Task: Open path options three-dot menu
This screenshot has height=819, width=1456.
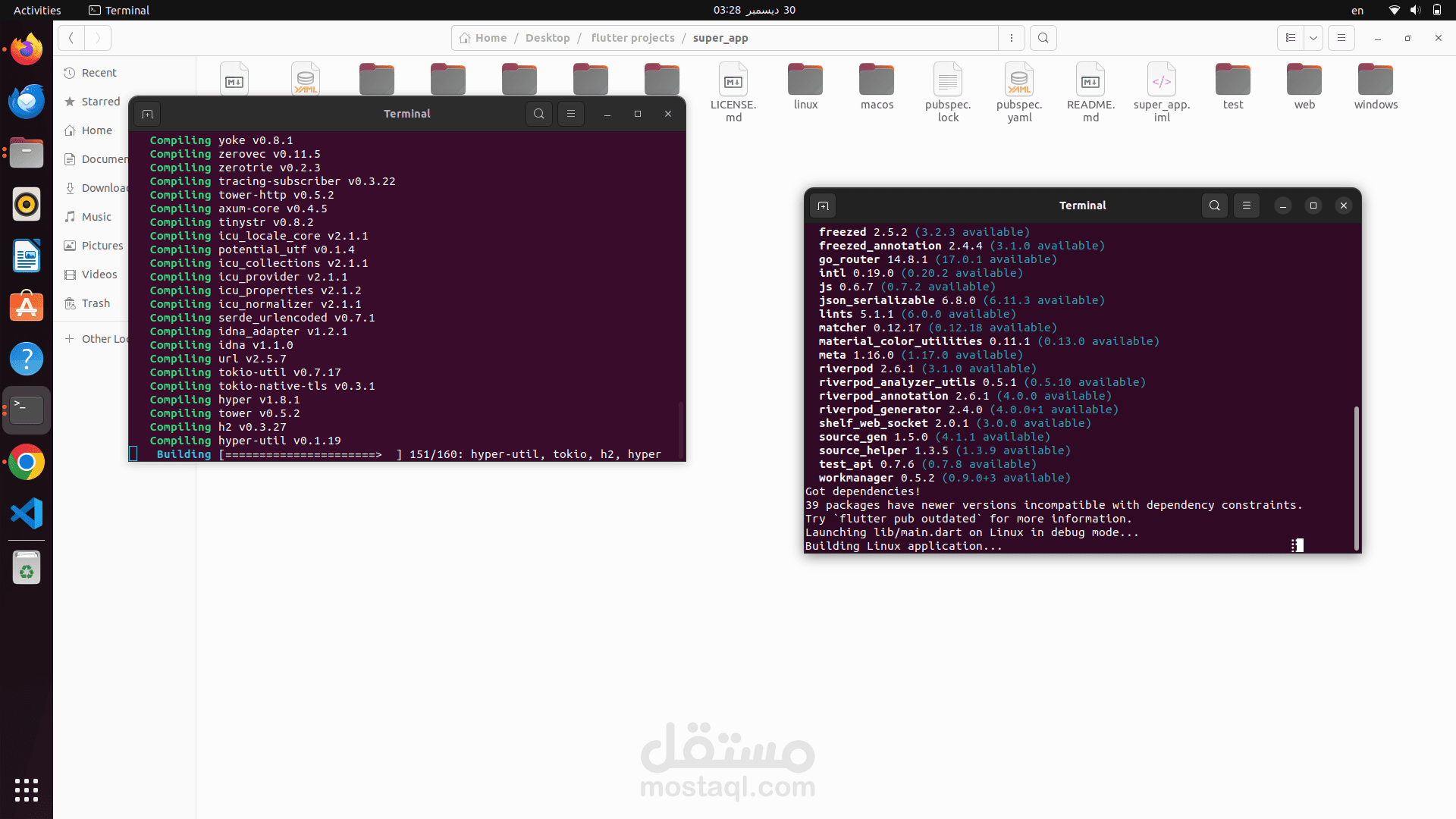Action: pos(1011,38)
